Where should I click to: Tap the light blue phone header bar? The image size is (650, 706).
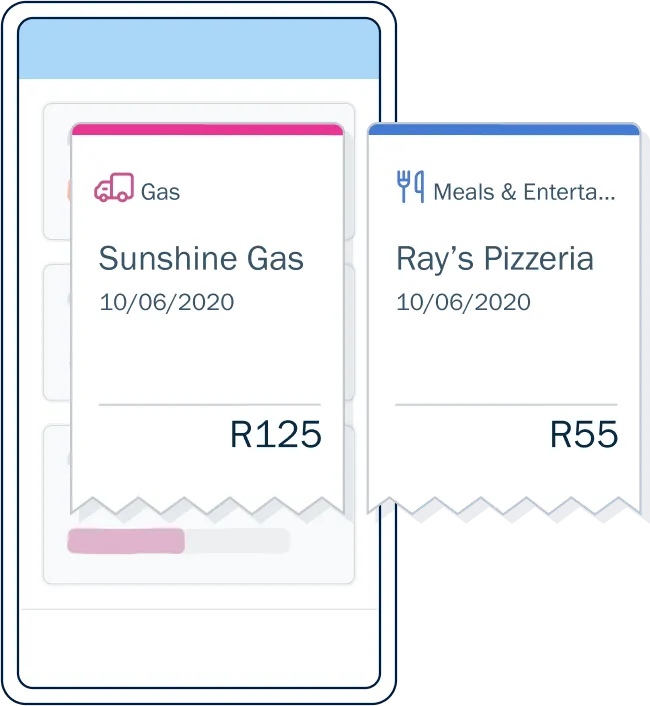(x=199, y=50)
